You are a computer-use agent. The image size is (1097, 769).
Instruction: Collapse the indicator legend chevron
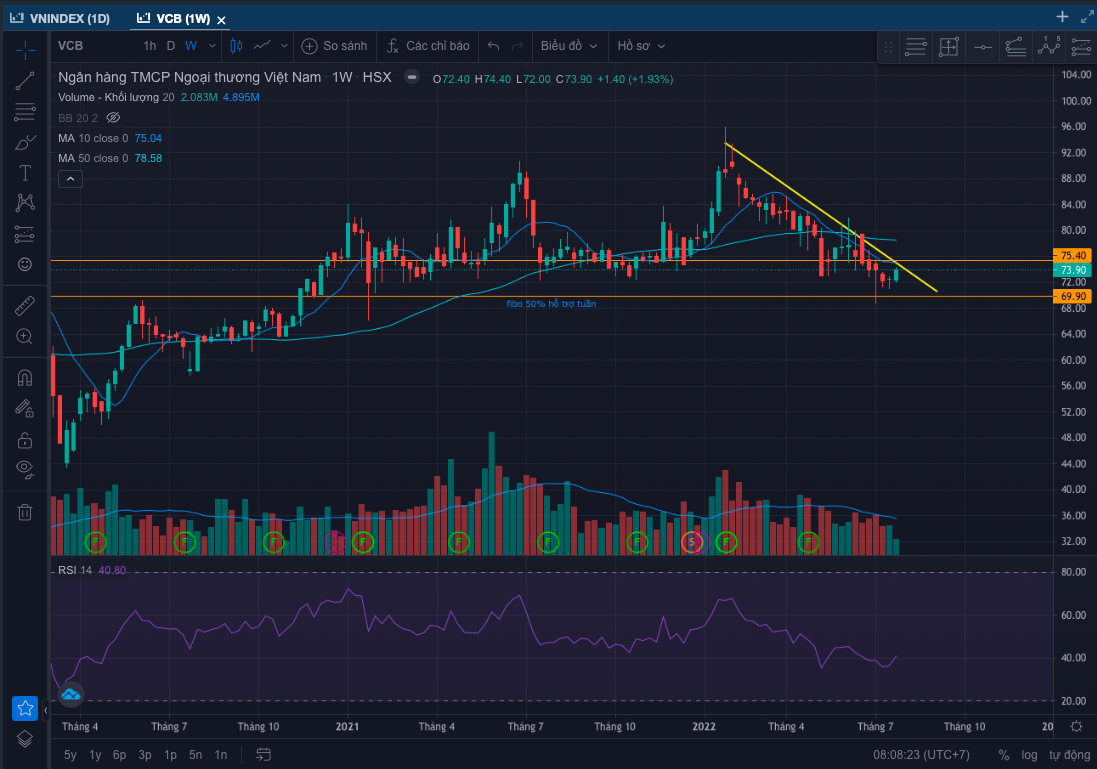(70, 179)
